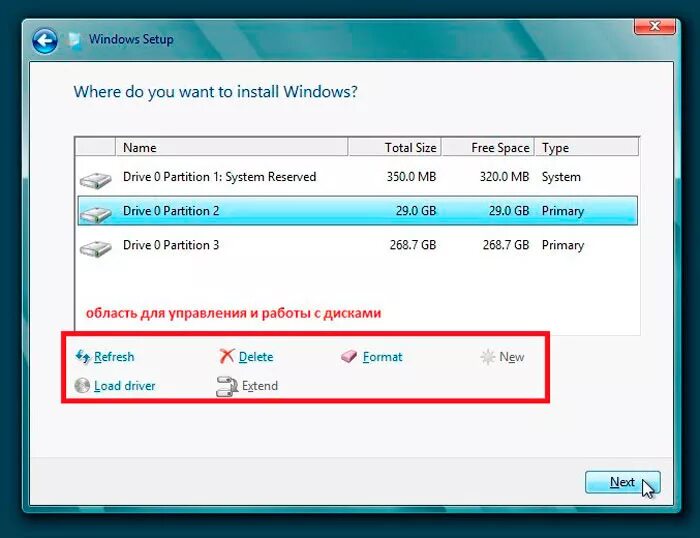Click the Extend link text
Screen dimensions: 700x538
point(260,386)
